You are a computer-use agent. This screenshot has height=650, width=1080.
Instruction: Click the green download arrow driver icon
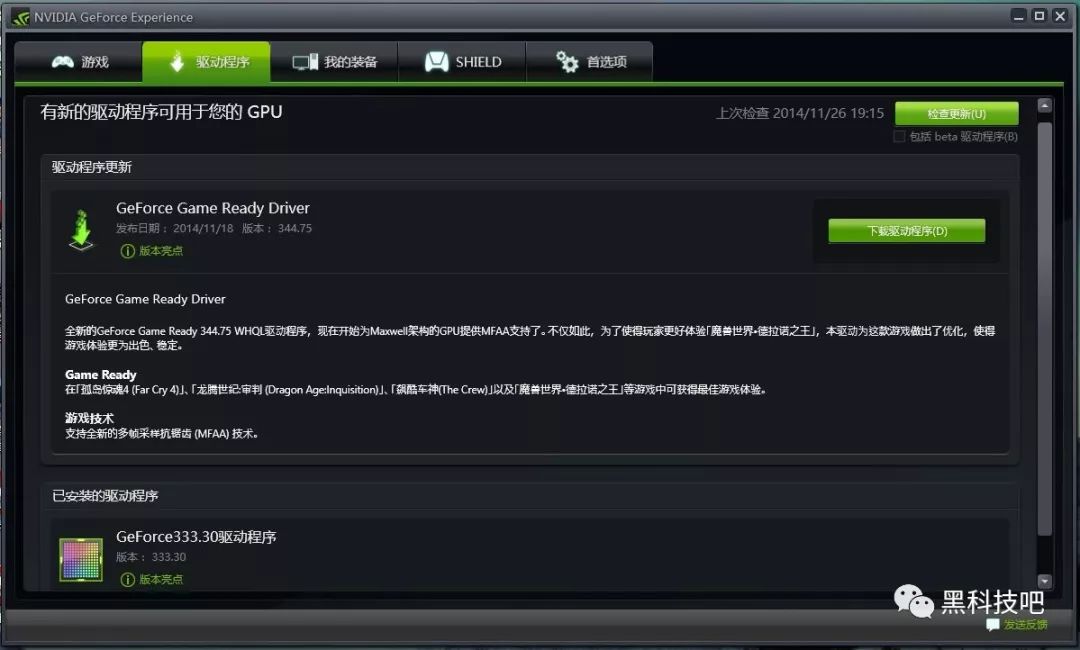81,230
